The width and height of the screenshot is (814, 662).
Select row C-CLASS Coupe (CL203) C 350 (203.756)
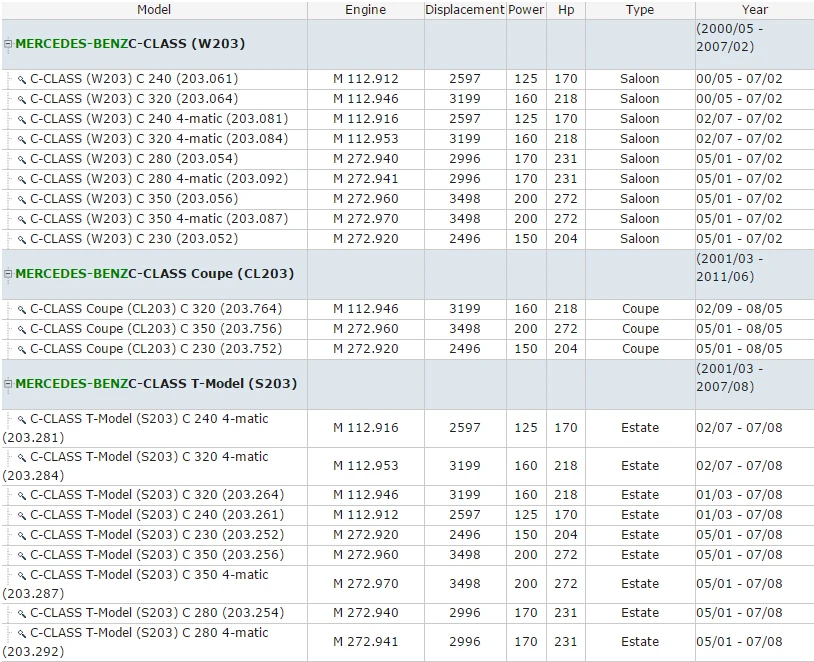(408, 329)
